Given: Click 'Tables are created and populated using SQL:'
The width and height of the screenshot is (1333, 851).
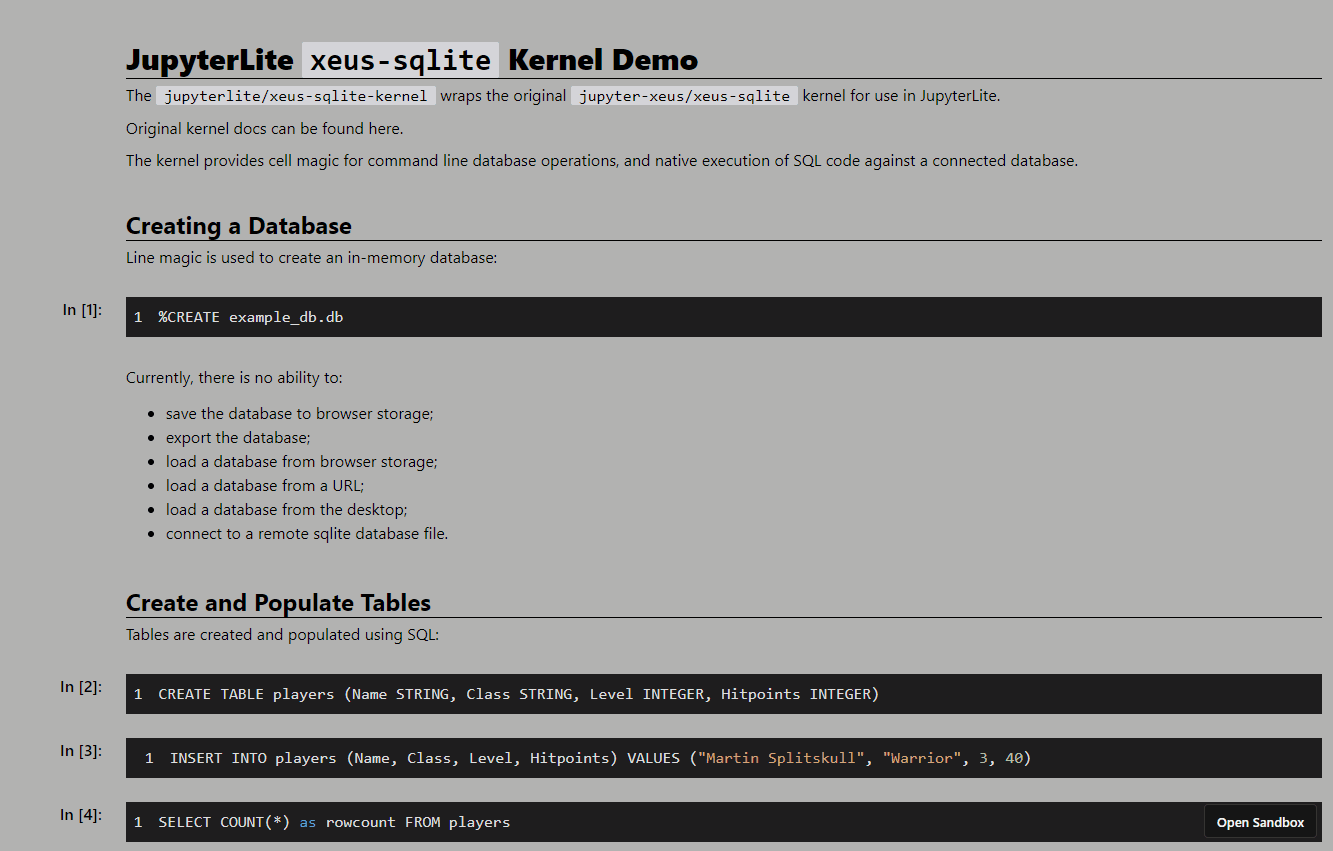Looking at the screenshot, I should 282,635.
